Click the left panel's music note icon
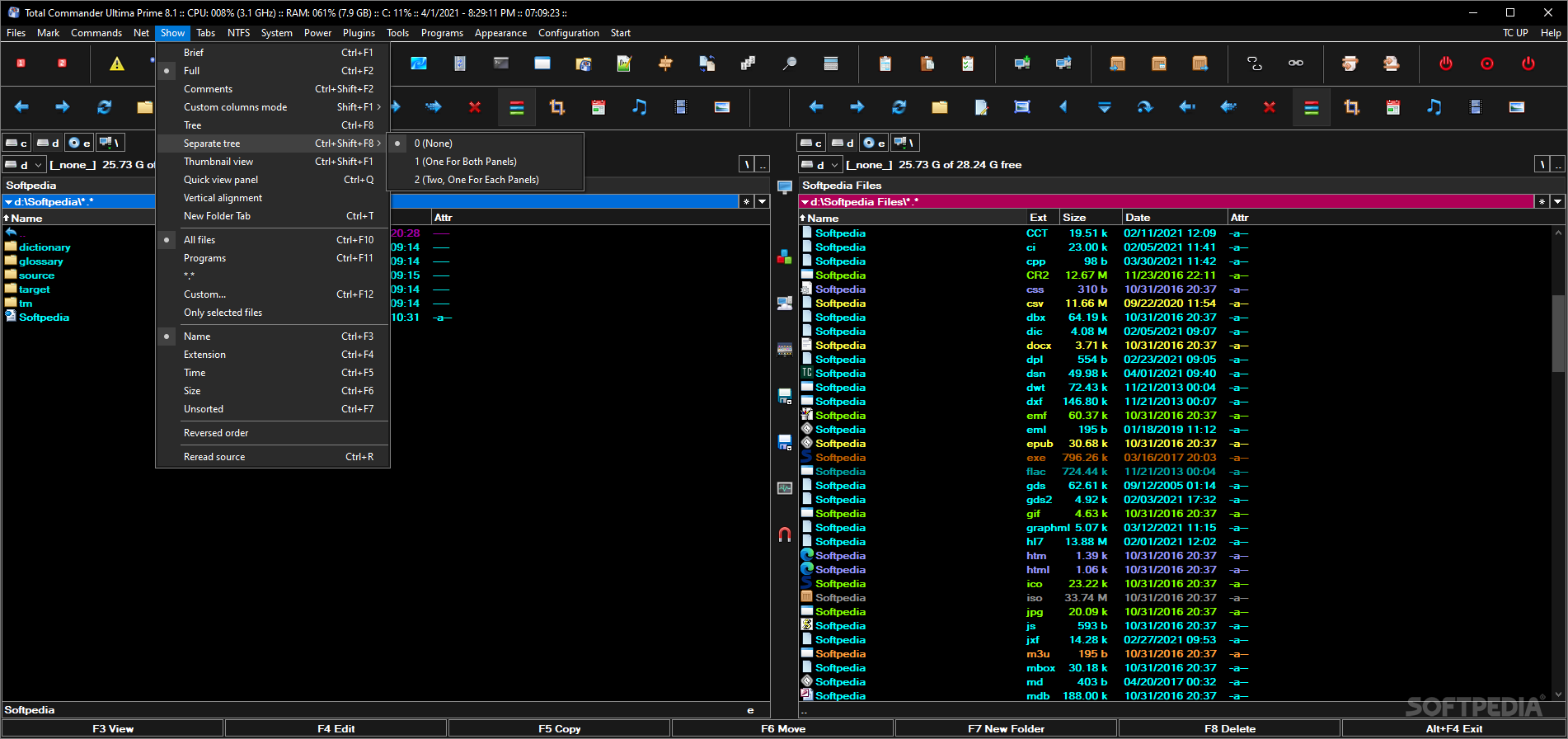The image size is (1568, 739). (640, 107)
